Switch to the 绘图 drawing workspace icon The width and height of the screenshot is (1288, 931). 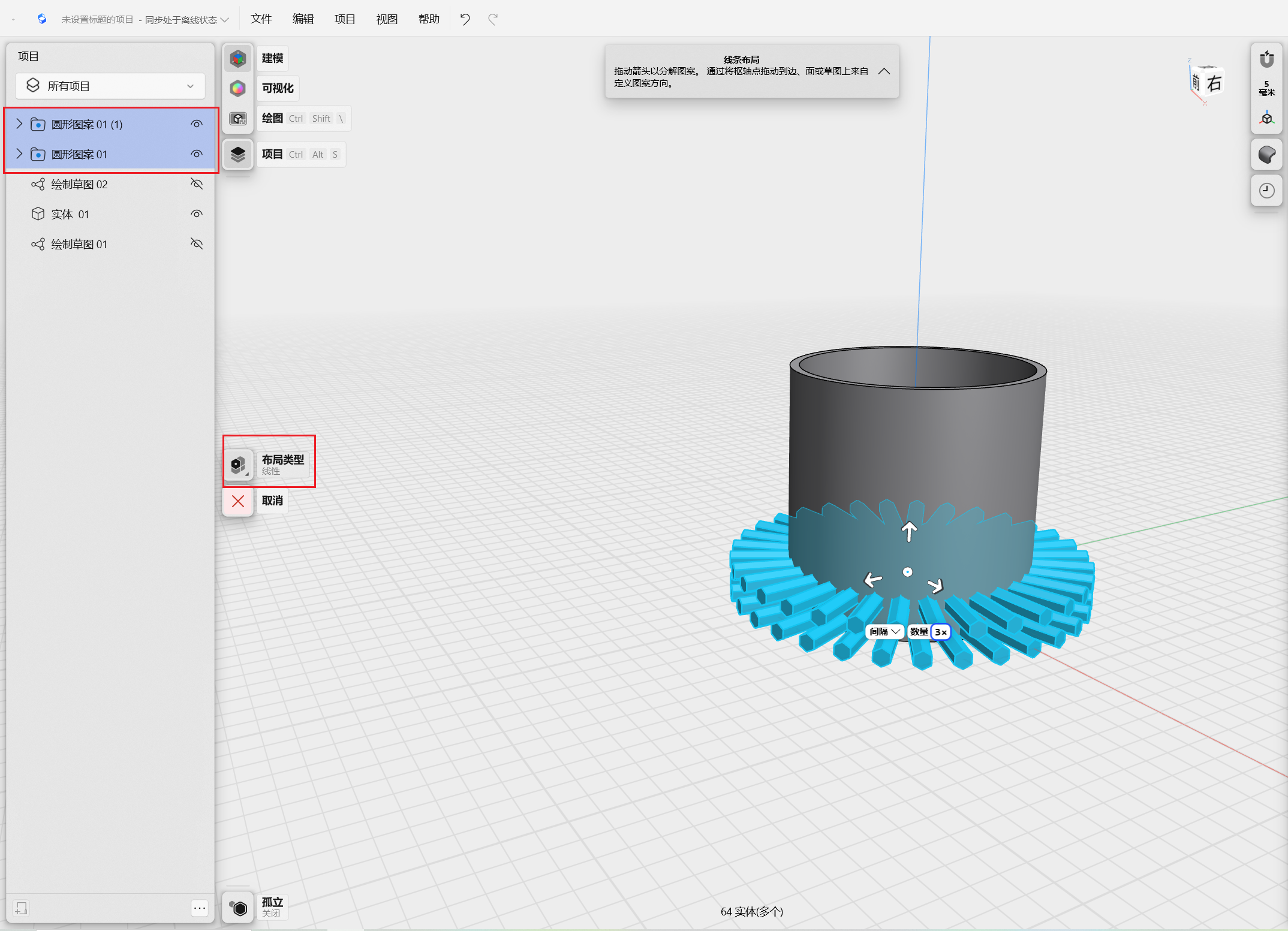pos(238,119)
